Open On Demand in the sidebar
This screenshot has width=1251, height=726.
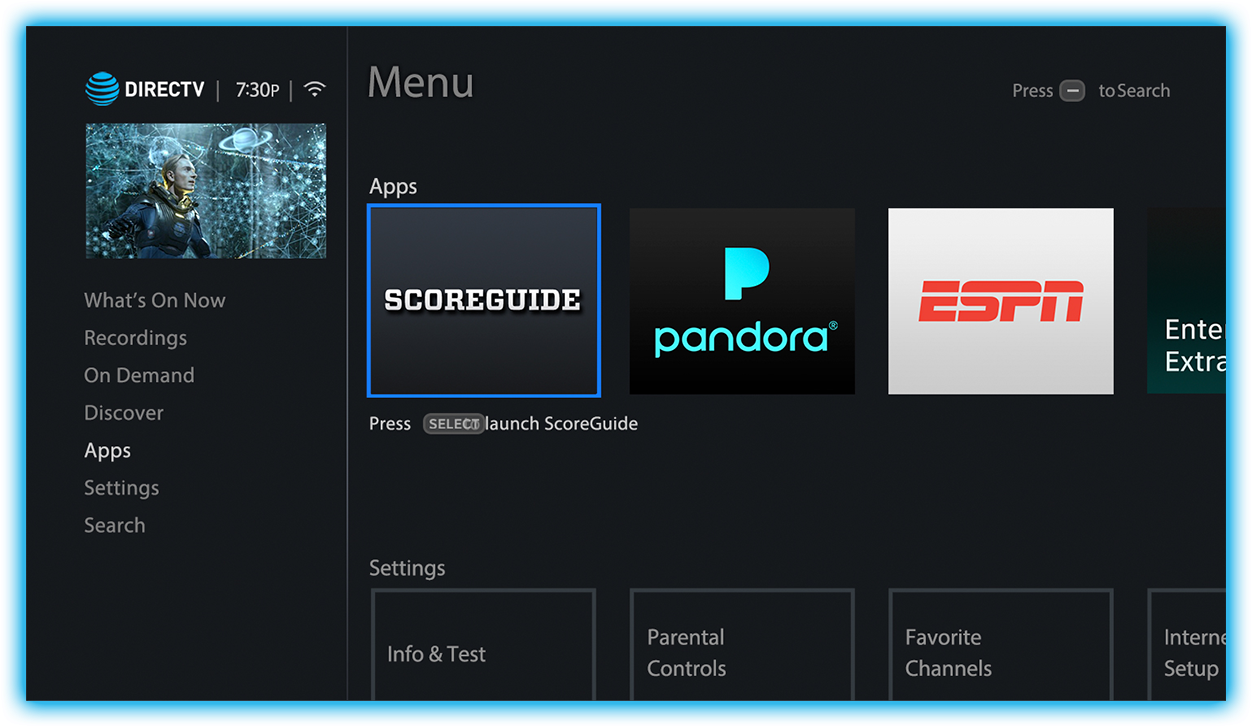[139, 375]
